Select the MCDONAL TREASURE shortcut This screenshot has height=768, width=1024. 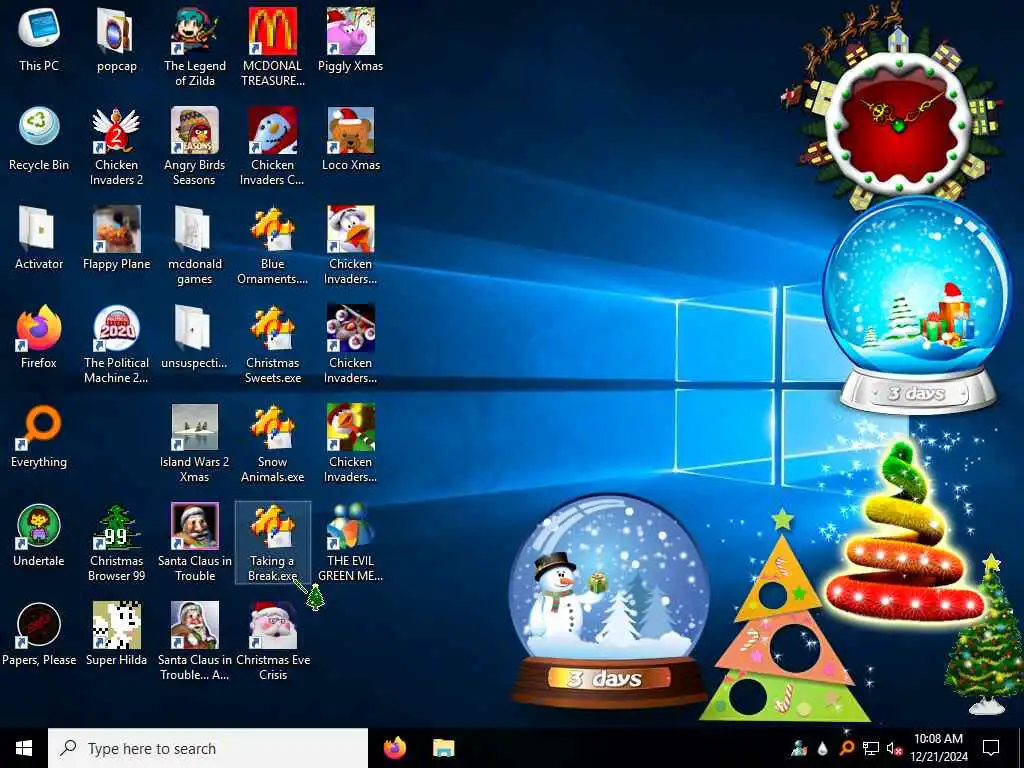272,47
